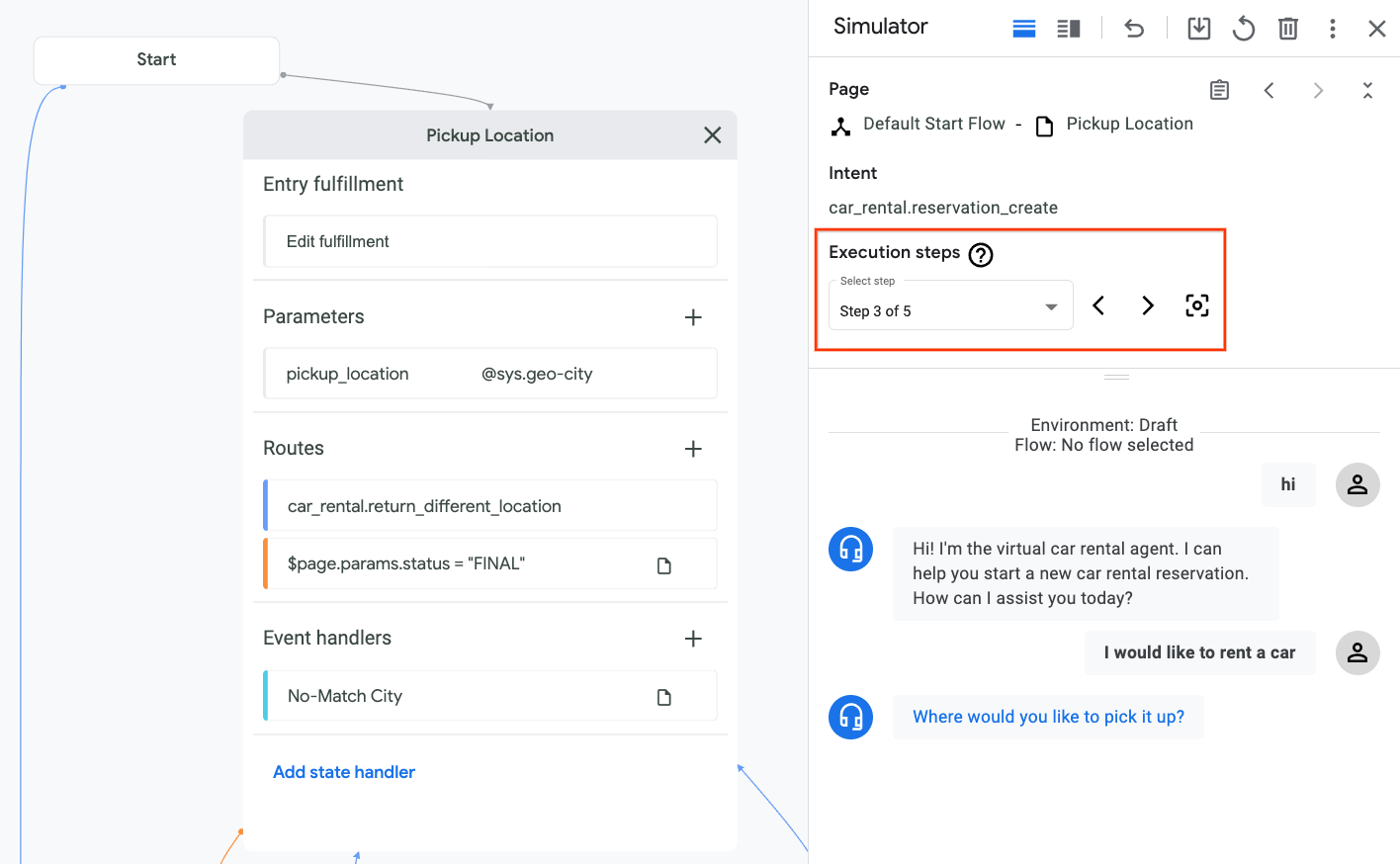Image resolution: width=1400 pixels, height=864 pixels.
Task: Open the Execution steps help icon
Action: 980,255
